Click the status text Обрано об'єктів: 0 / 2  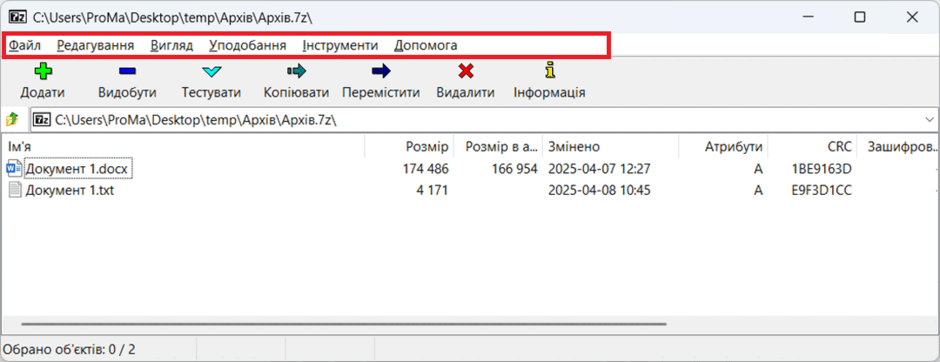70,349
